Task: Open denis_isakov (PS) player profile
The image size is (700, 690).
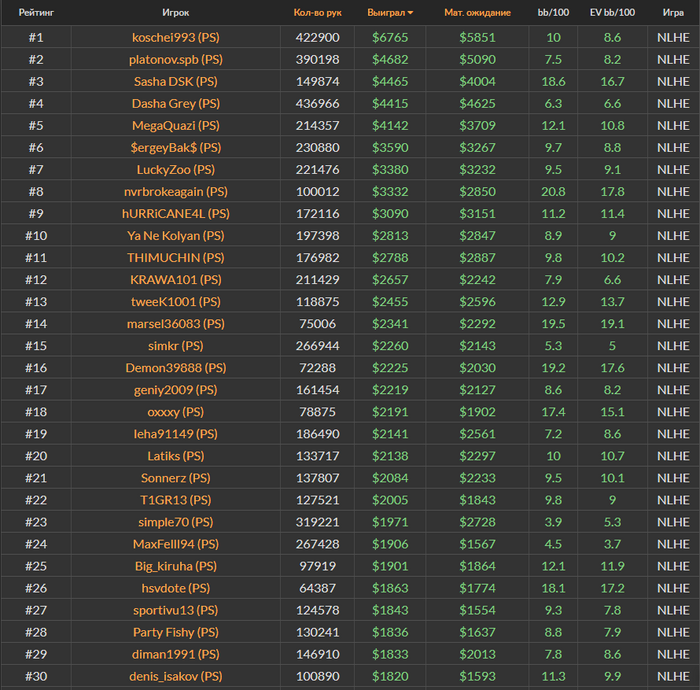Action: click(x=175, y=675)
